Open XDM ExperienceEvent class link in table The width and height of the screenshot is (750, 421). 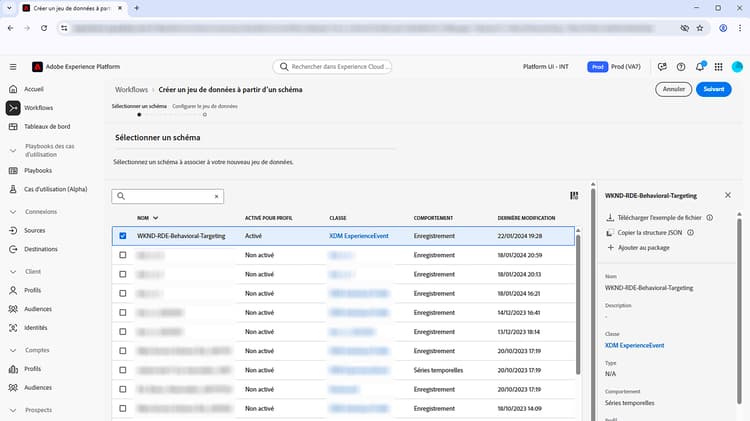click(x=359, y=236)
